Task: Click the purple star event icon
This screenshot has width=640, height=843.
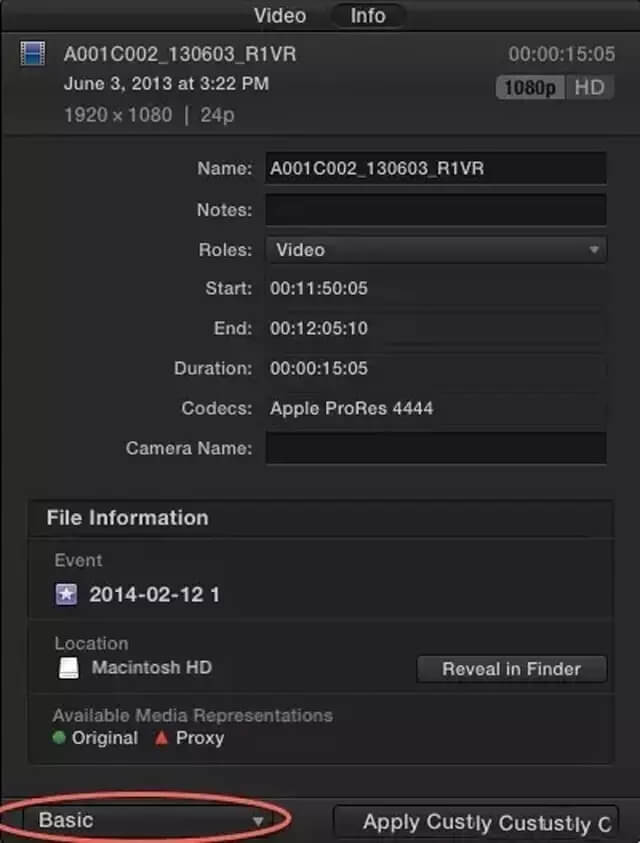Action: click(x=67, y=595)
